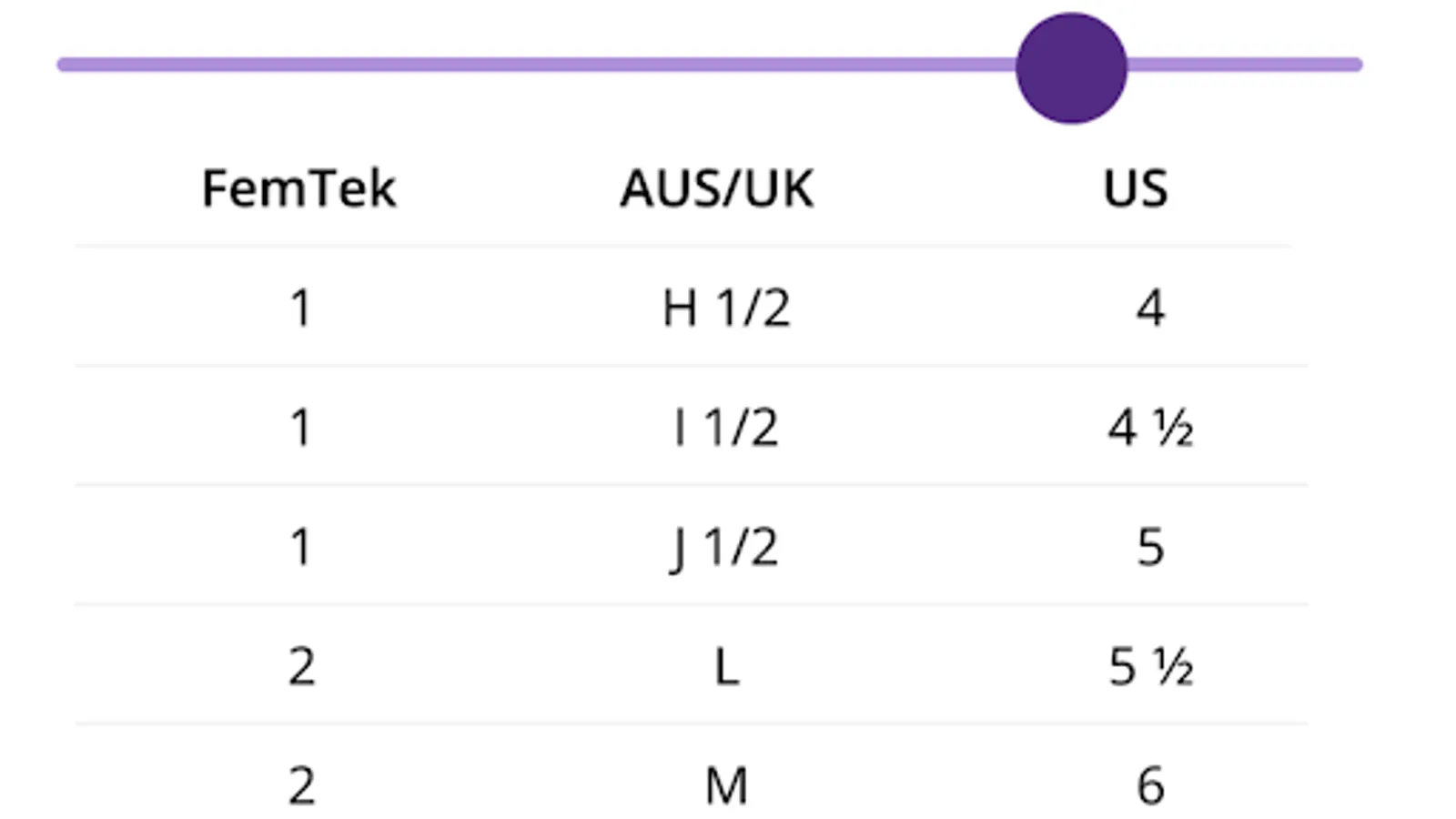This screenshot has width=1456, height=819.
Task: Select the H 1/2 AUS/UK size cell
Action: point(726,308)
